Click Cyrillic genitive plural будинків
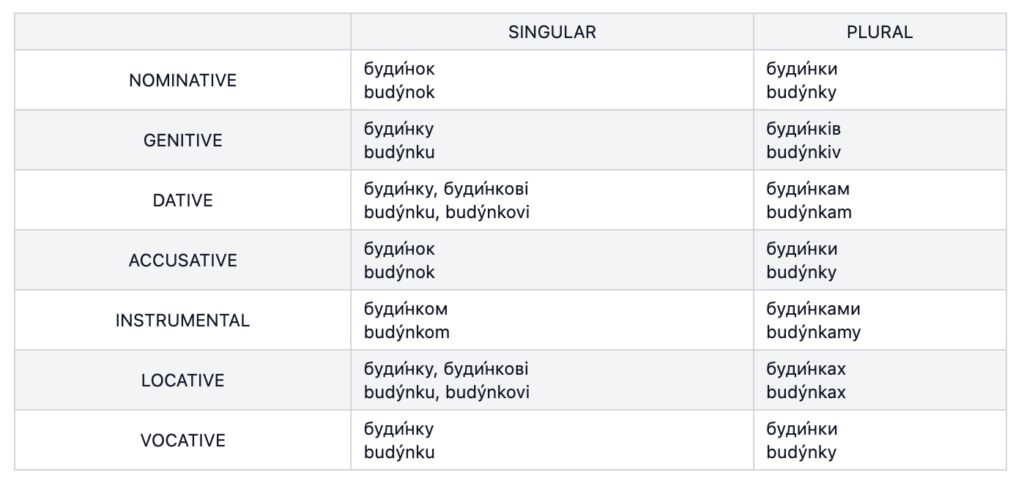This screenshot has width=1024, height=486. click(x=803, y=129)
